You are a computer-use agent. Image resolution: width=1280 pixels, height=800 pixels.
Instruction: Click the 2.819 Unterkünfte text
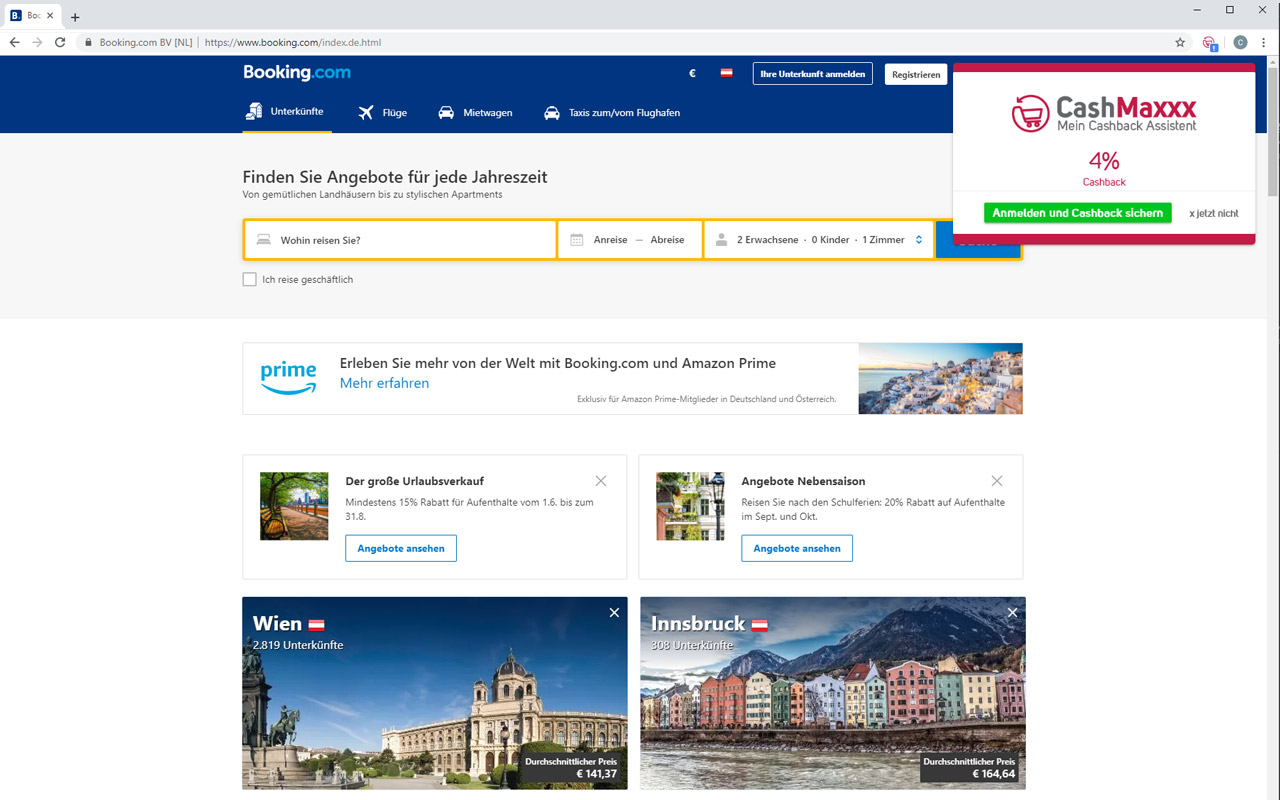[298, 645]
